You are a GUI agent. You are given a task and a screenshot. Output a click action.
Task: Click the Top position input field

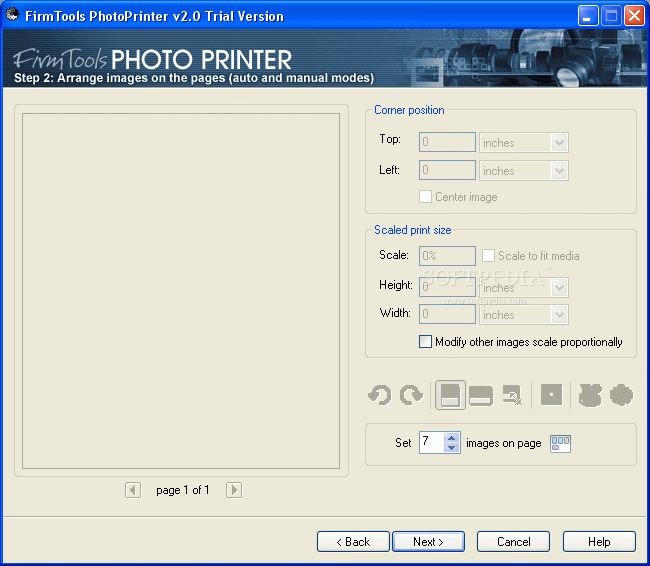click(x=447, y=142)
